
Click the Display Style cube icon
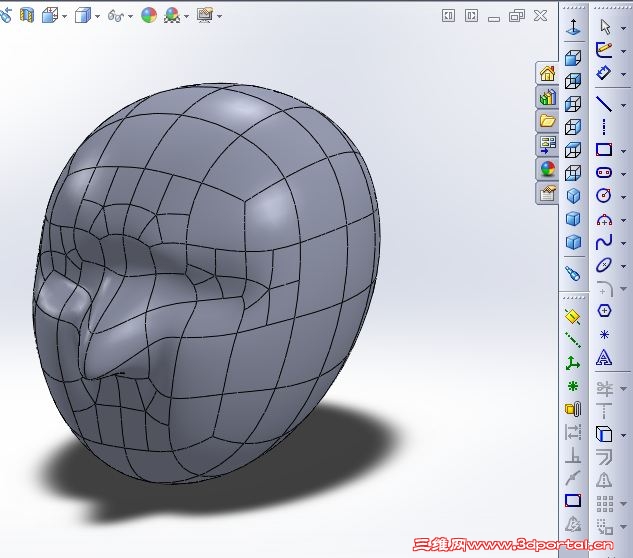pyautogui.click(x=83, y=16)
